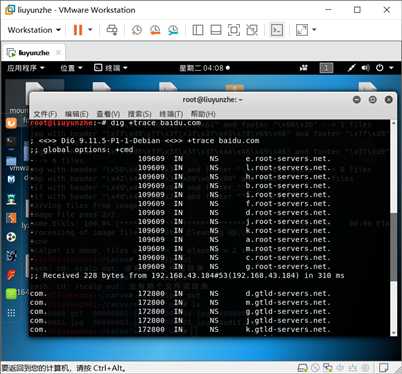
Task: Show or hide the library sidebar
Action: coord(198,30)
